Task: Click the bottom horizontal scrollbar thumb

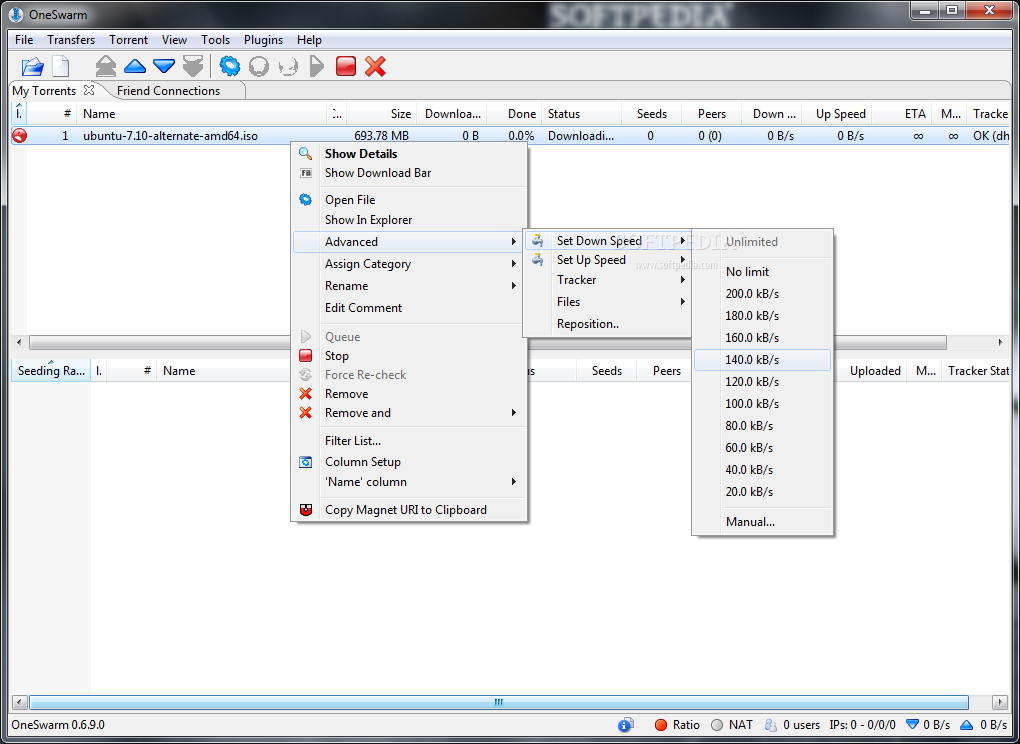Action: (499, 702)
